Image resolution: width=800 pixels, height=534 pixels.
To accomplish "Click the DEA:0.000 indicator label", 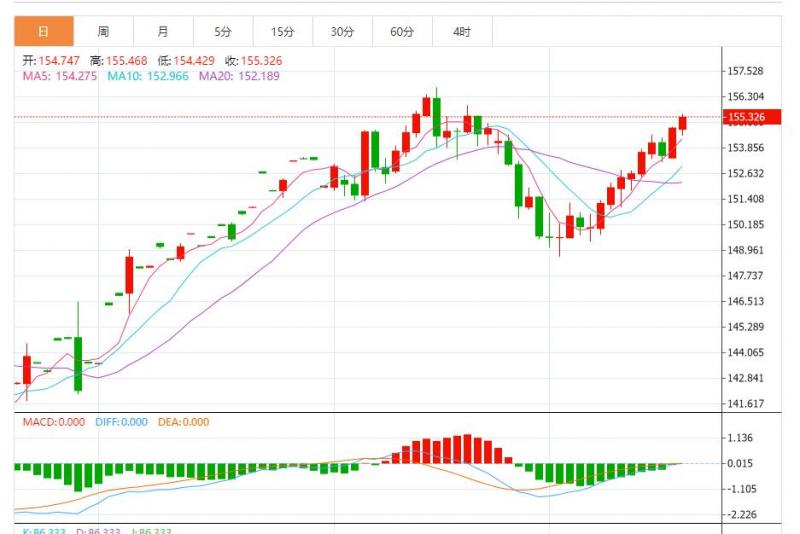I will 184,422.
